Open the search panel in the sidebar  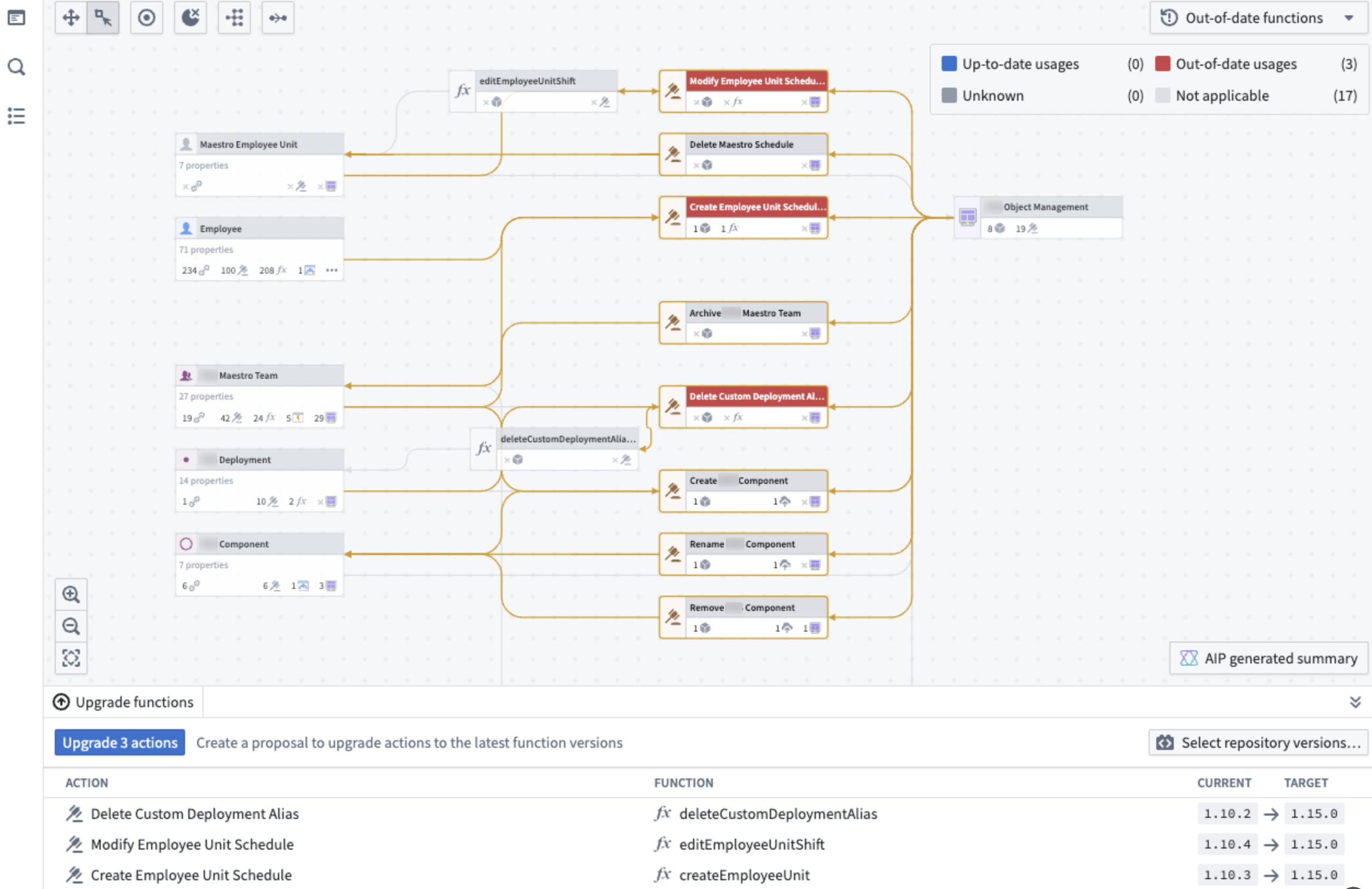16,66
